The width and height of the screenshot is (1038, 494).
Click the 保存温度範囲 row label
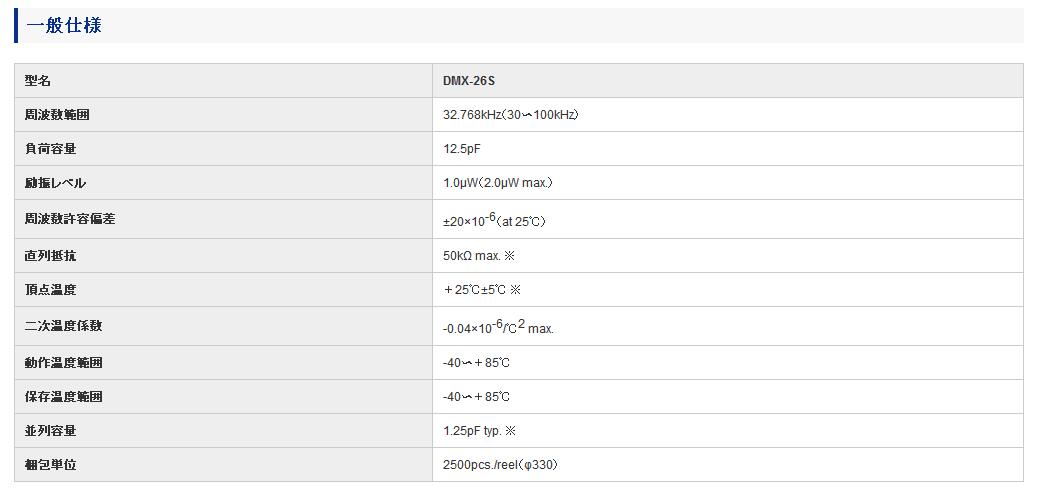[64, 397]
